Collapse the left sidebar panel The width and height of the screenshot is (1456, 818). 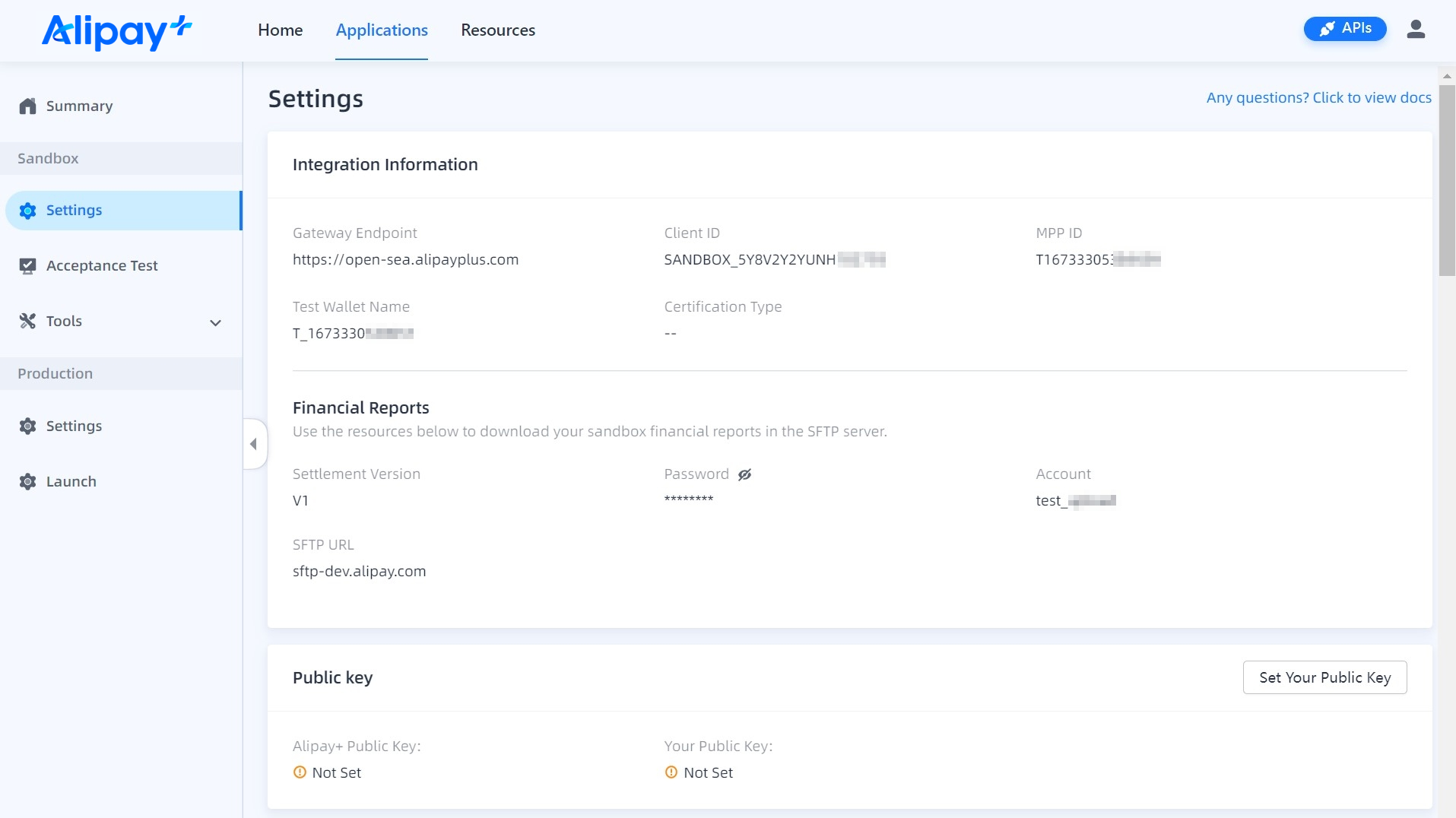[254, 444]
